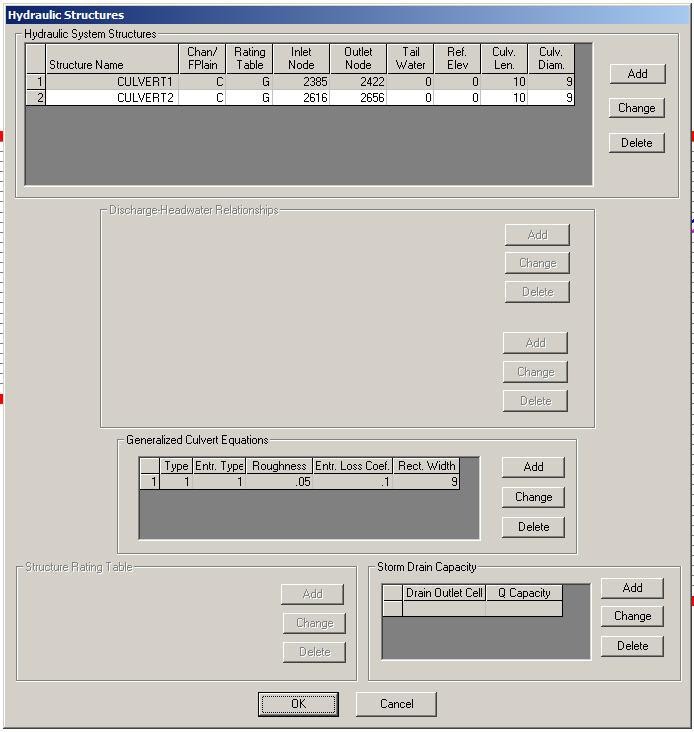694x732 pixels.
Task: Add a Storm Drain Capacity entry
Action: click(x=632, y=588)
